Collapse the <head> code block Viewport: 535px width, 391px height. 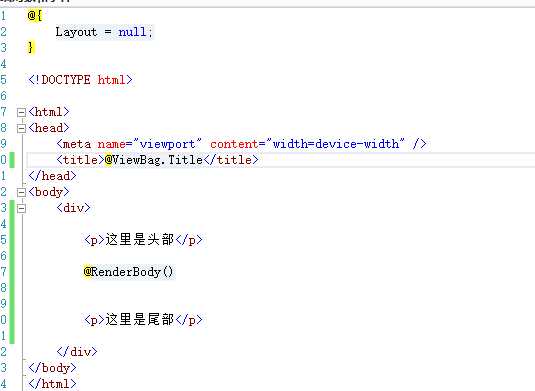21,128
